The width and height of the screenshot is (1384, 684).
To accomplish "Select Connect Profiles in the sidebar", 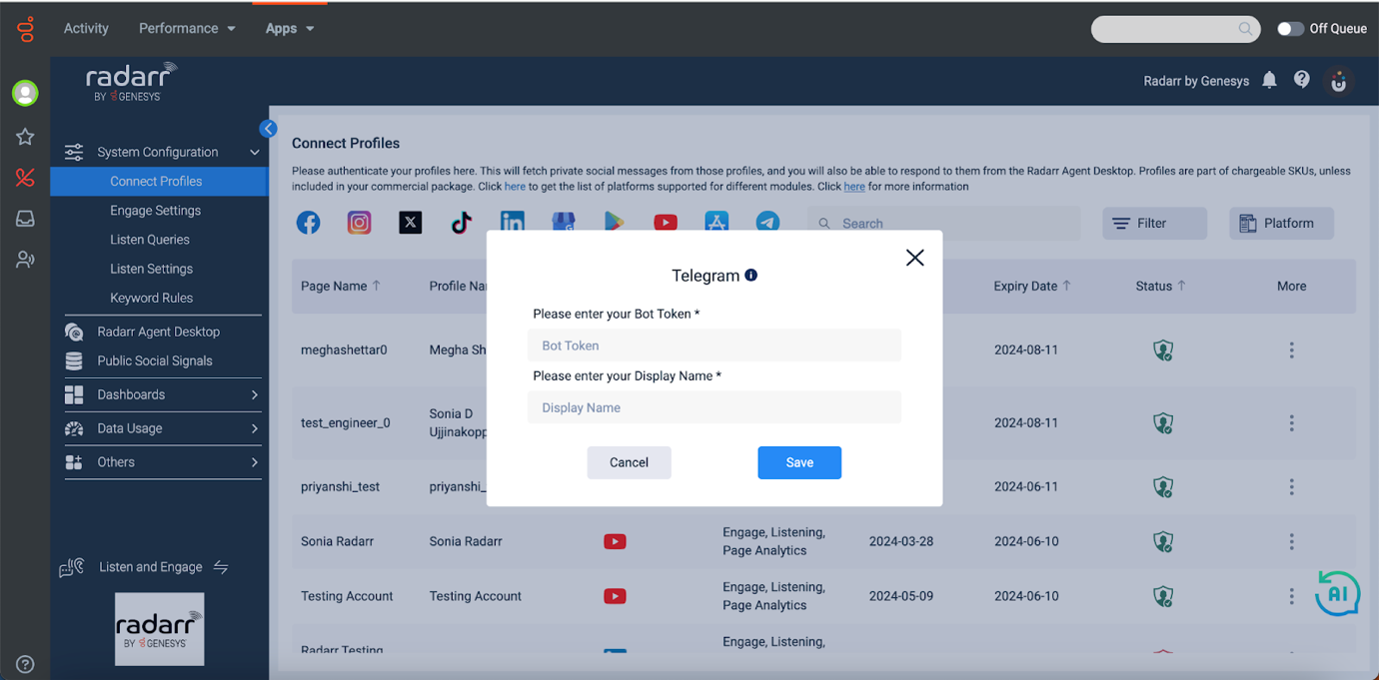I will tap(156, 181).
